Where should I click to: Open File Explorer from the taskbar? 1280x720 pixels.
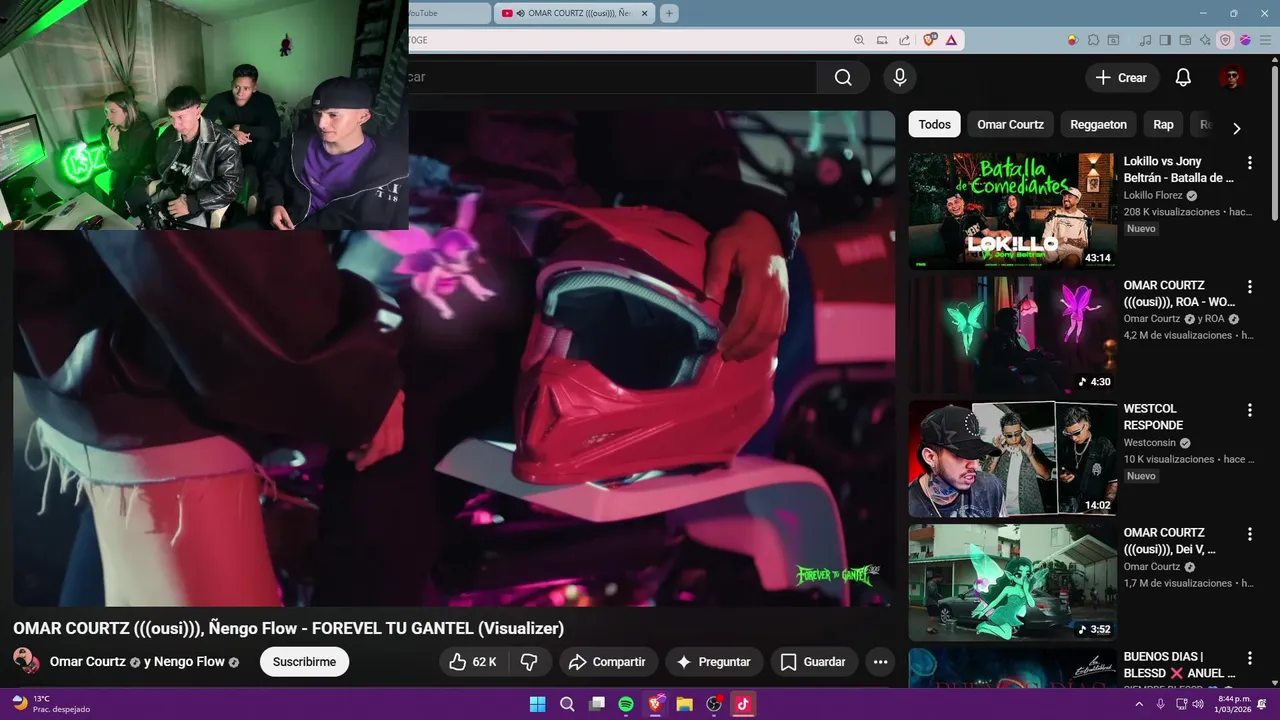click(x=684, y=704)
